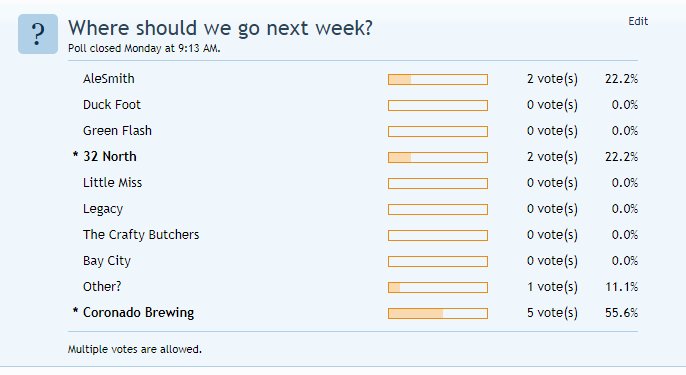Screen dimensions: 686x375
Task: Open the Edit link for the poll
Action: [638, 21]
